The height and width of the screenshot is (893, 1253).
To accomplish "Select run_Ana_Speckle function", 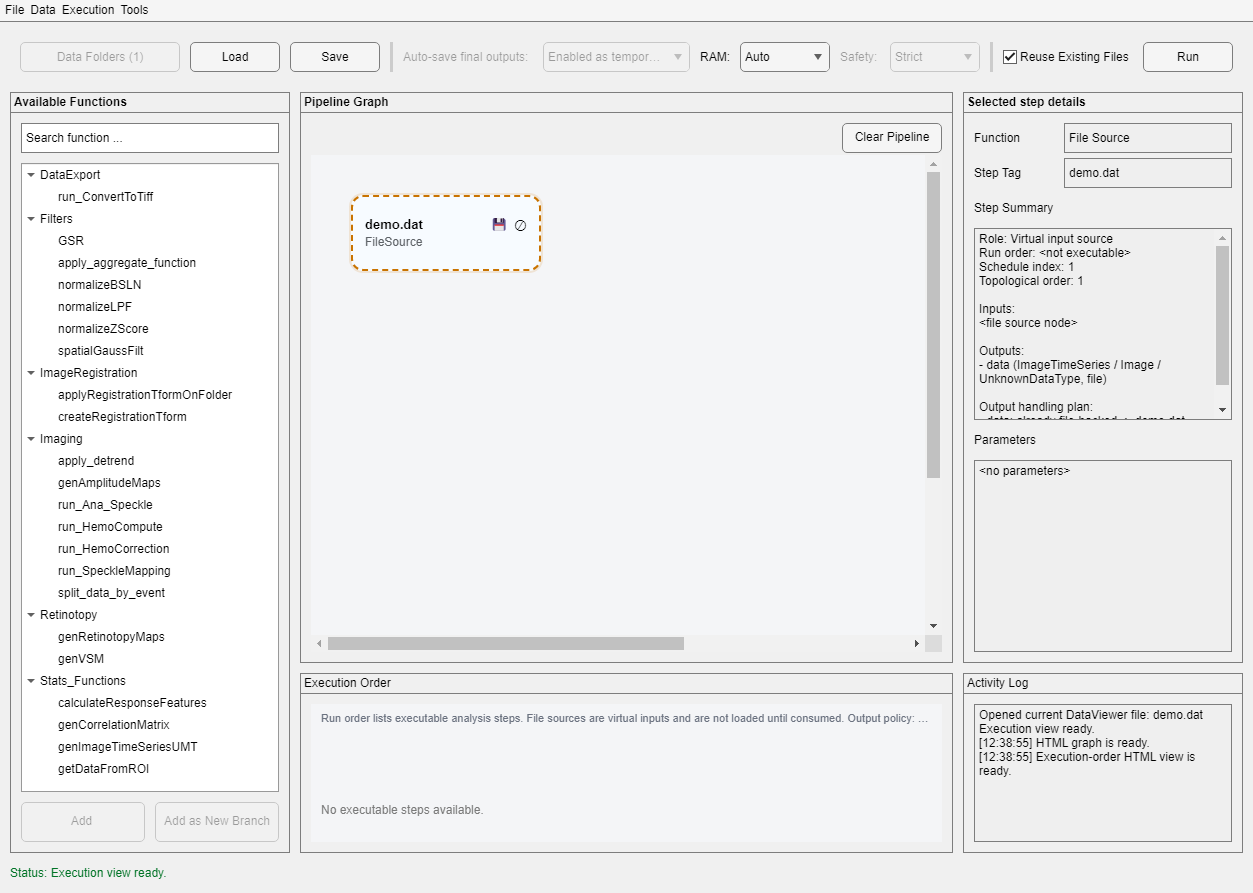I will click(105, 505).
